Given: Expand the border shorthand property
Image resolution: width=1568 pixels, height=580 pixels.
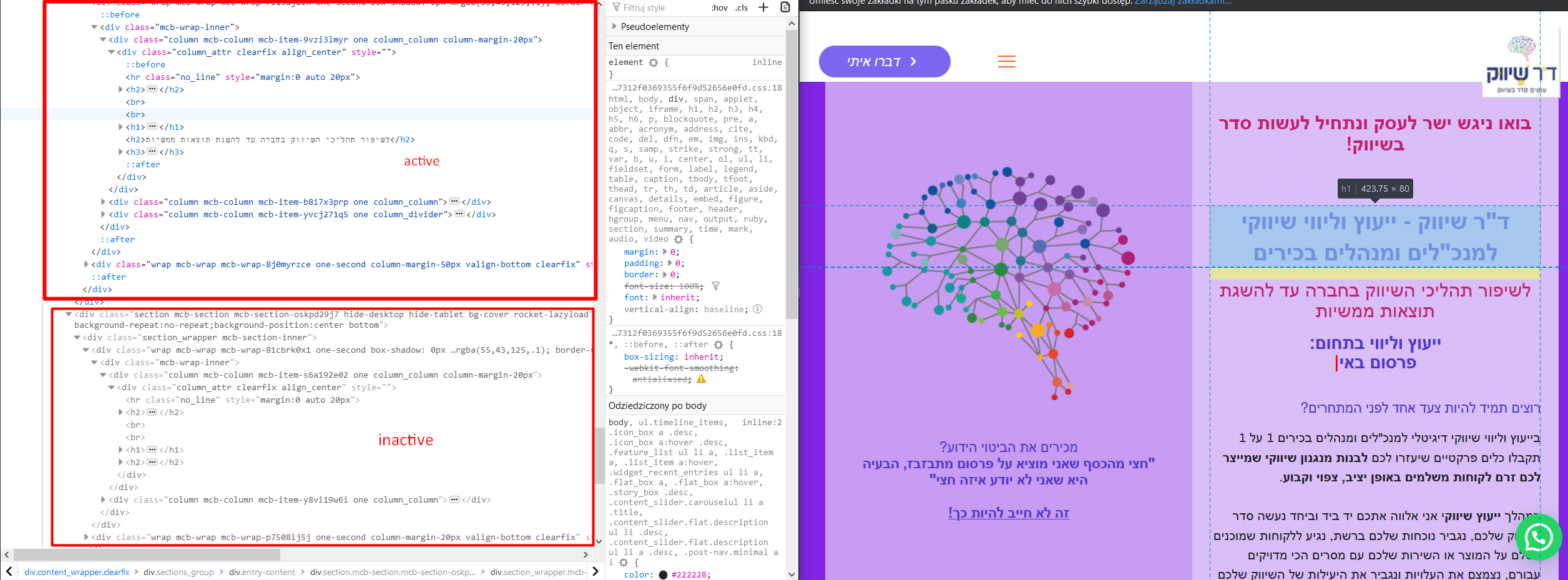Looking at the screenshot, I should pos(665,274).
